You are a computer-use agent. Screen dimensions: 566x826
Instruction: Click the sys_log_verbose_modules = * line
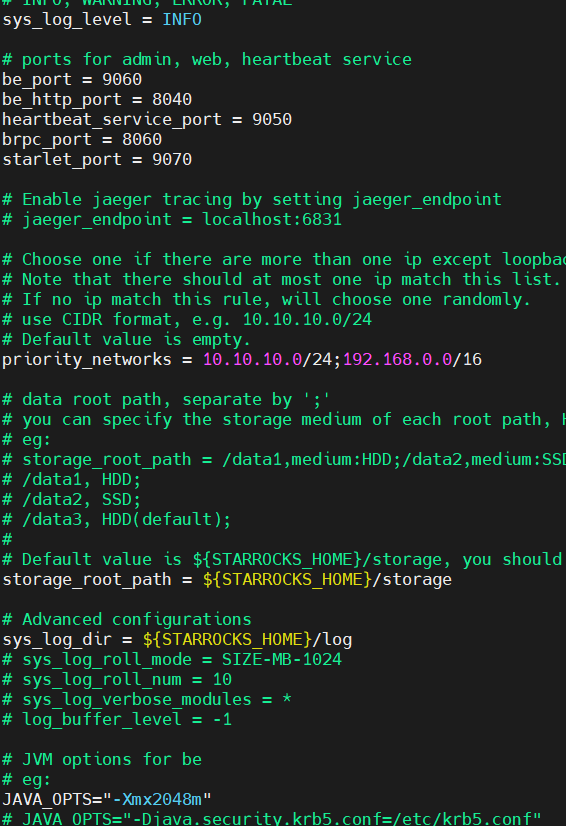pos(147,700)
